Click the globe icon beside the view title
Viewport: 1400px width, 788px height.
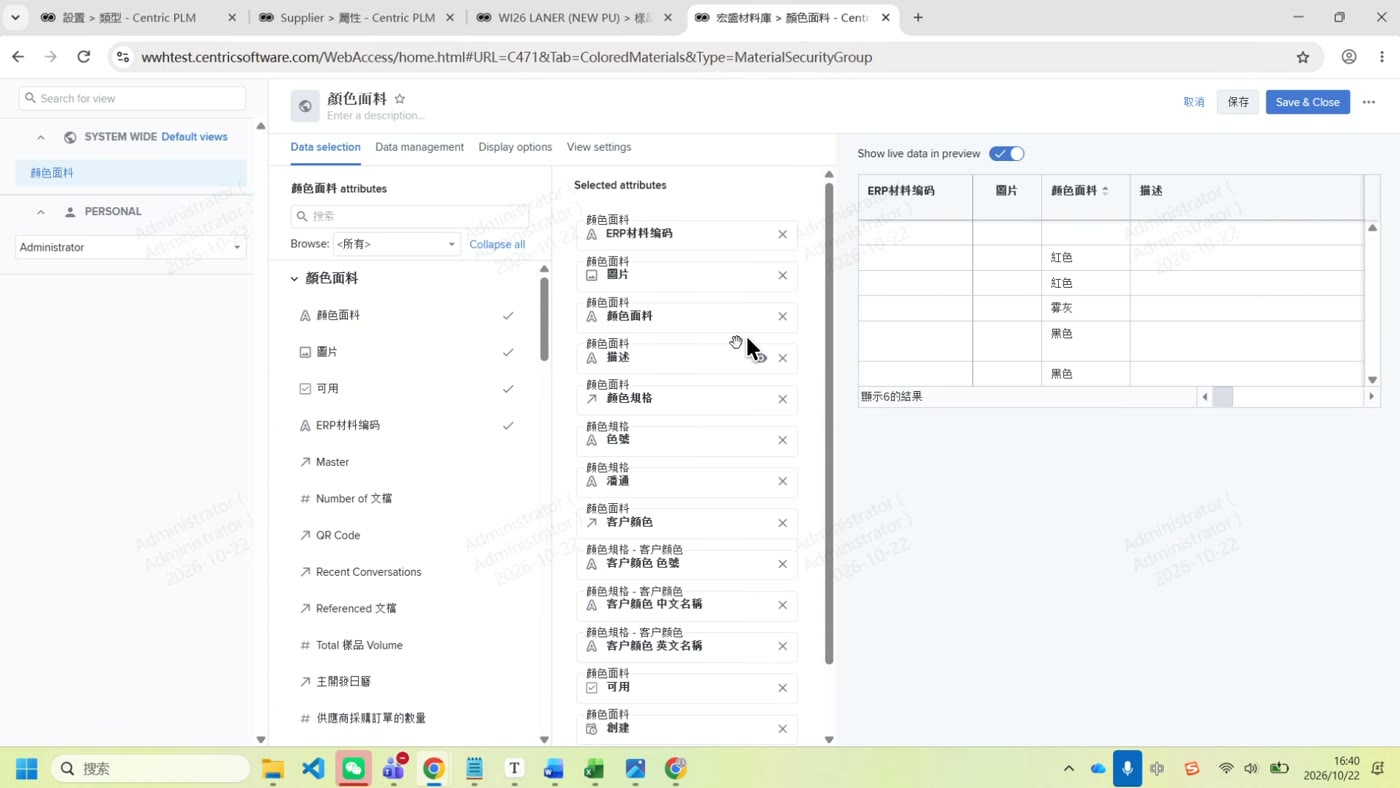tap(305, 105)
